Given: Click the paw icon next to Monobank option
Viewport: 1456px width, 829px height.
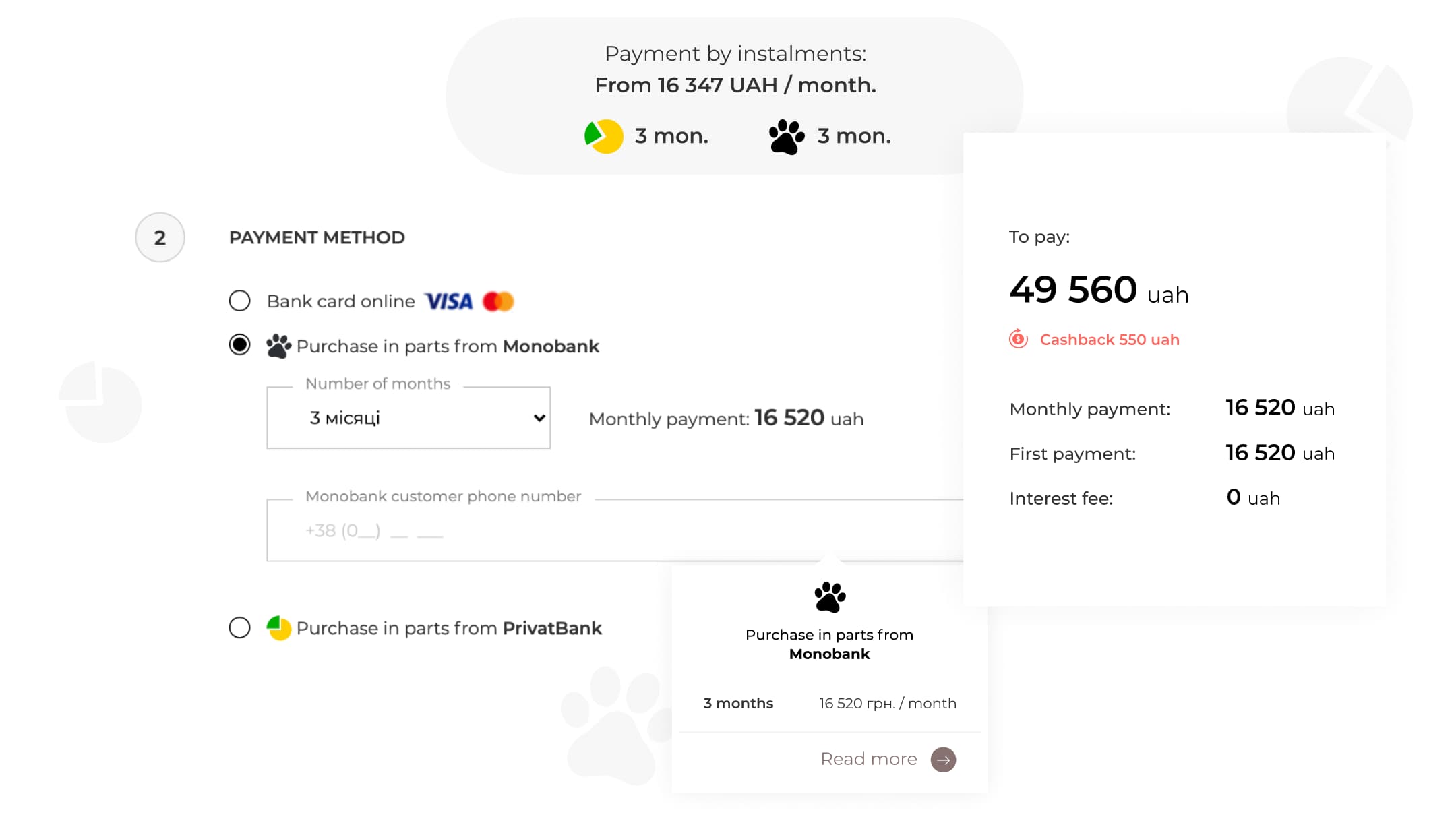Looking at the screenshot, I should coord(278,346).
